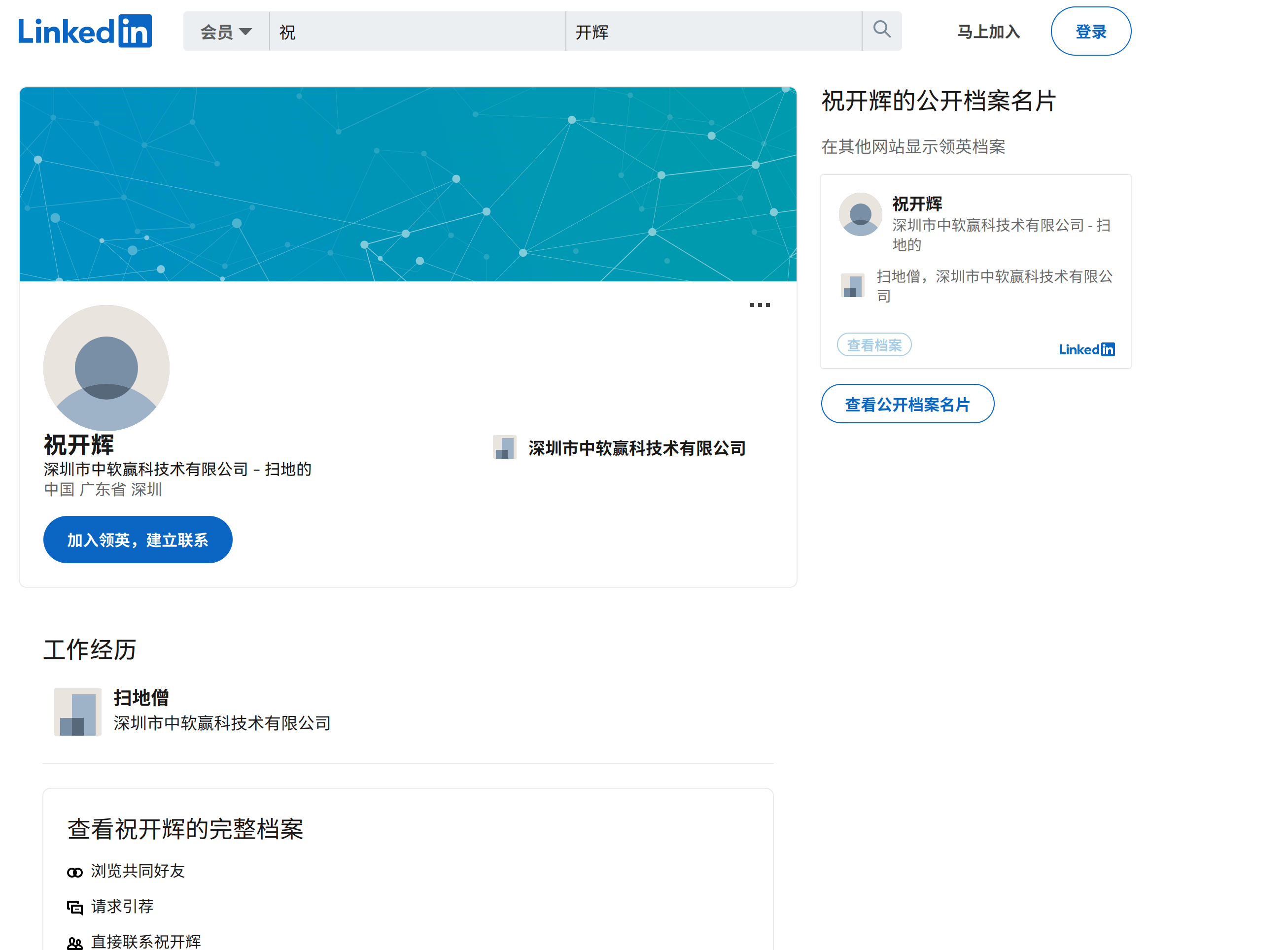Image resolution: width=1288 pixels, height=950 pixels.
Task: Click 加入领英，建立联系 button
Action: [138, 540]
